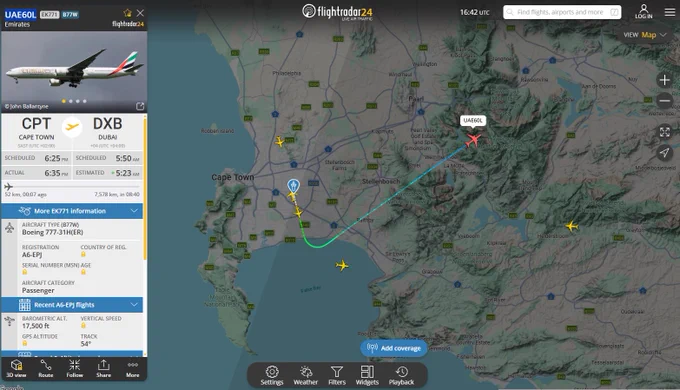This screenshot has width=680, height=390.
Task: Open the Widgets panel
Action: pyautogui.click(x=367, y=375)
